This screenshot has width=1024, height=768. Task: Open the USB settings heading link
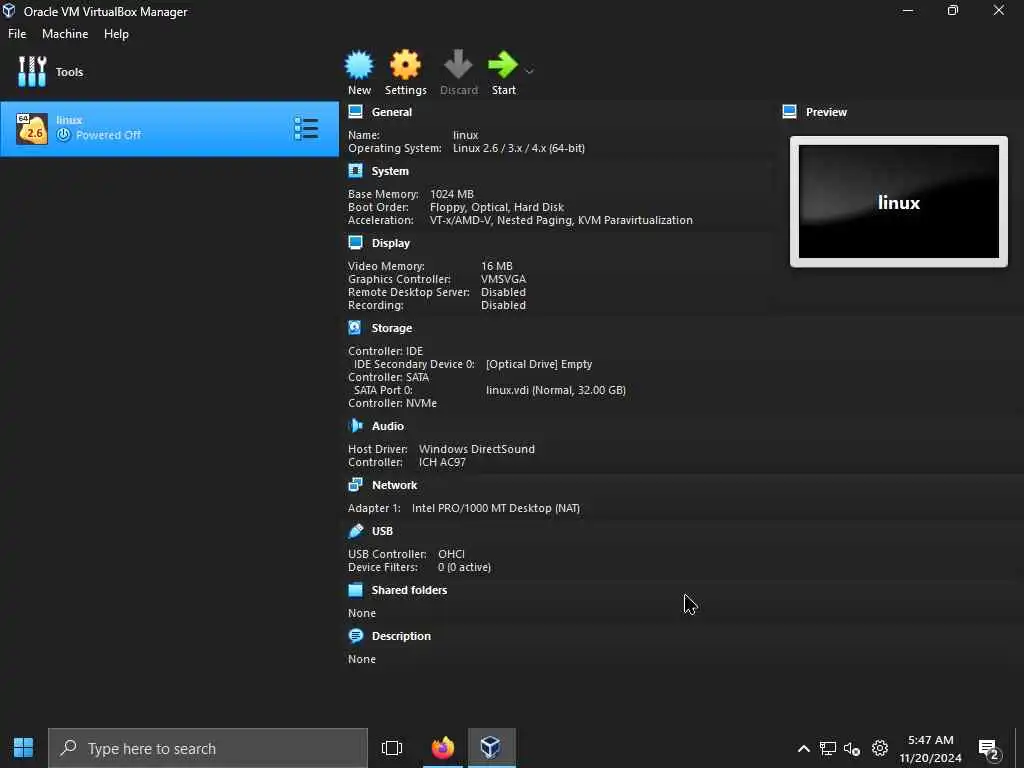pos(382,531)
